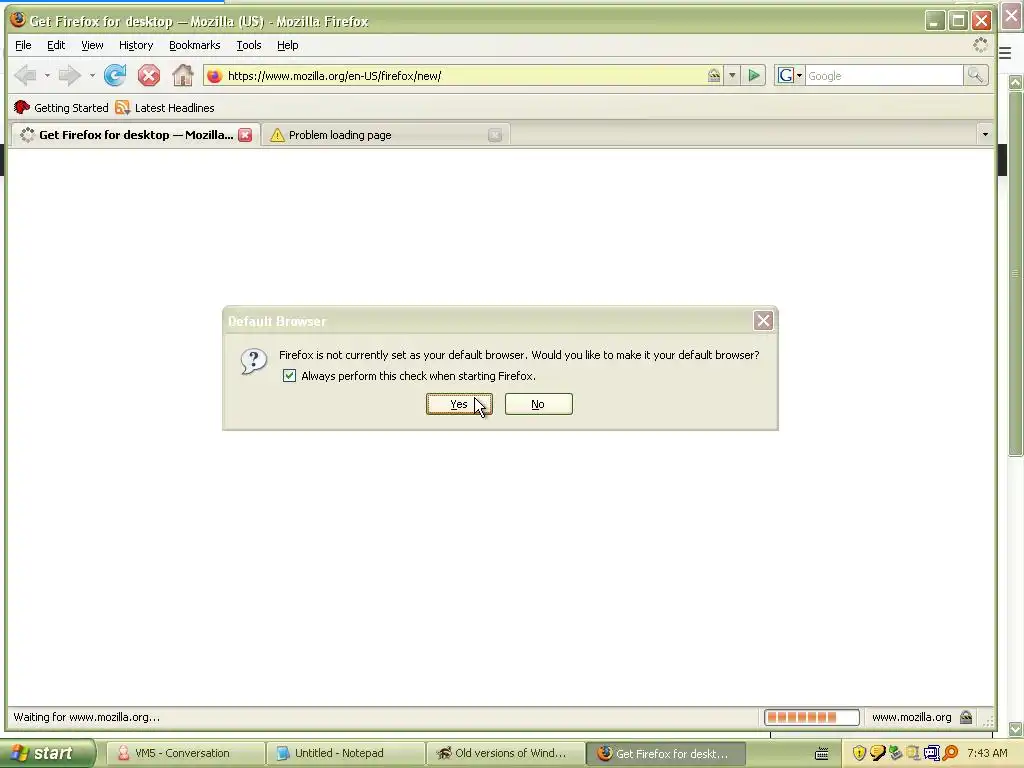This screenshot has width=1024, height=768.
Task: Switch to Get Firefox for desktop tab
Action: 135,135
